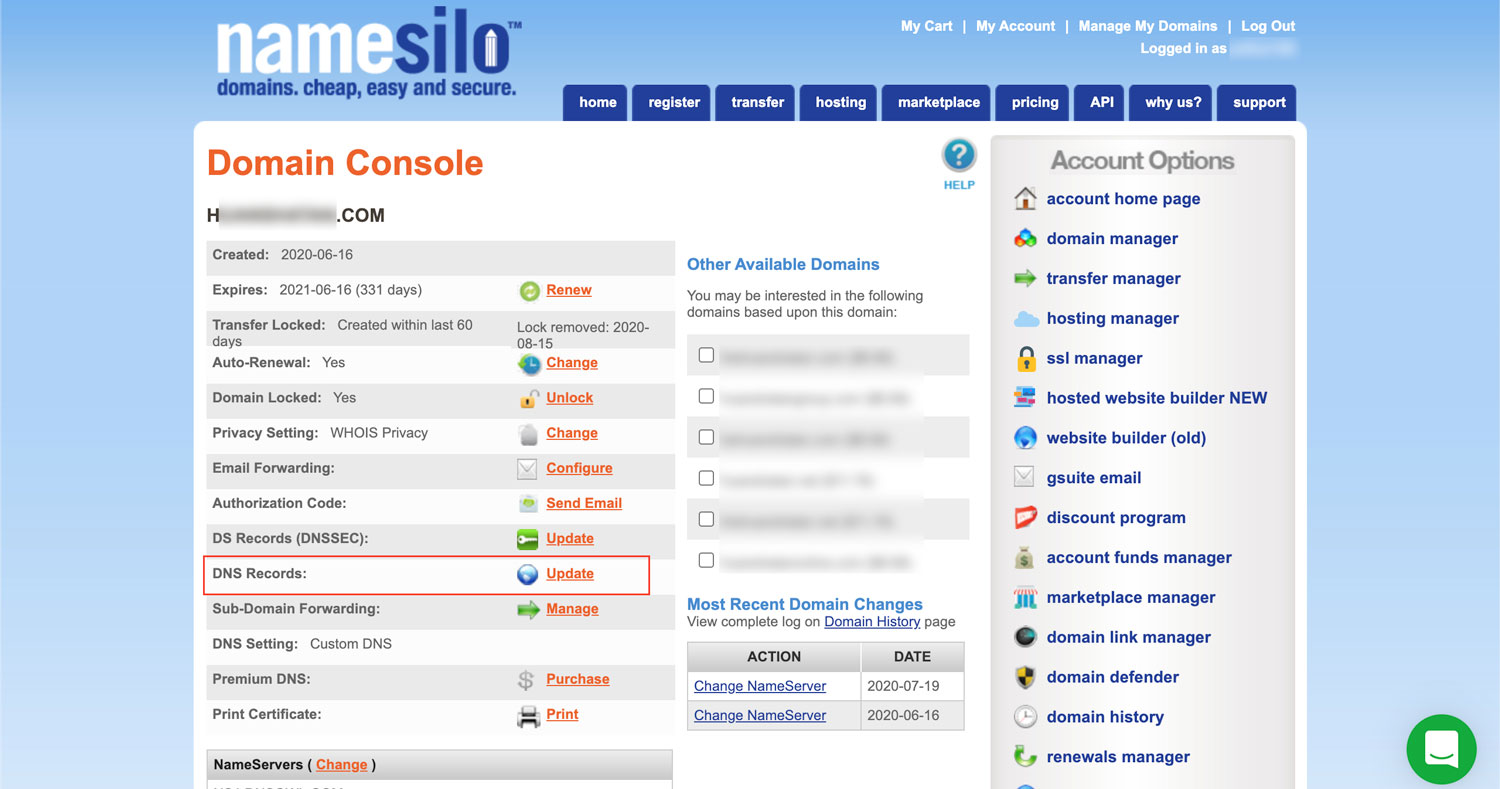Click the Unlock domain link
This screenshot has width=1500, height=789.
570,398
